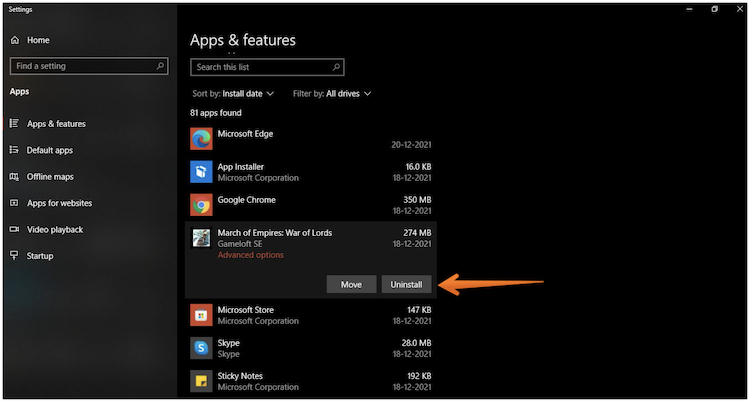
Task: Click the Home icon in sidebar
Action: [x=15, y=40]
